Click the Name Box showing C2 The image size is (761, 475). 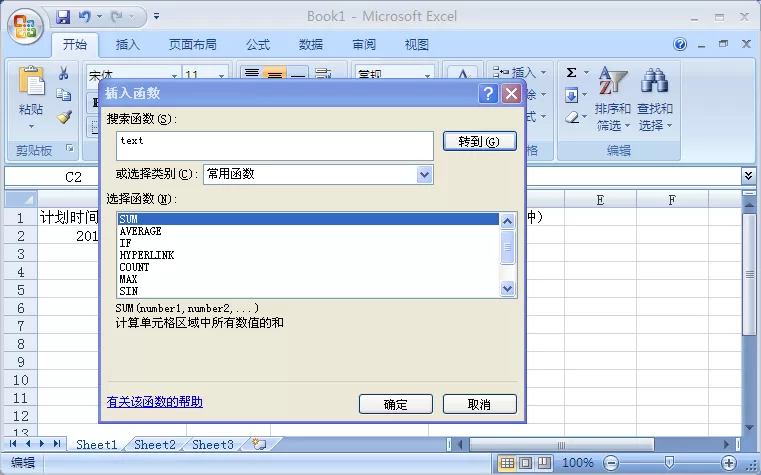(x=73, y=177)
